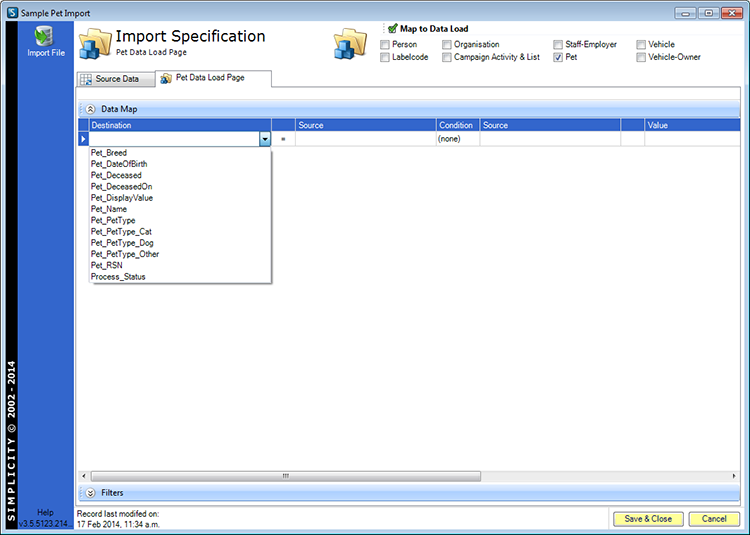
Task: Choose Pet_RSN from the list
Action: click(x=180, y=265)
